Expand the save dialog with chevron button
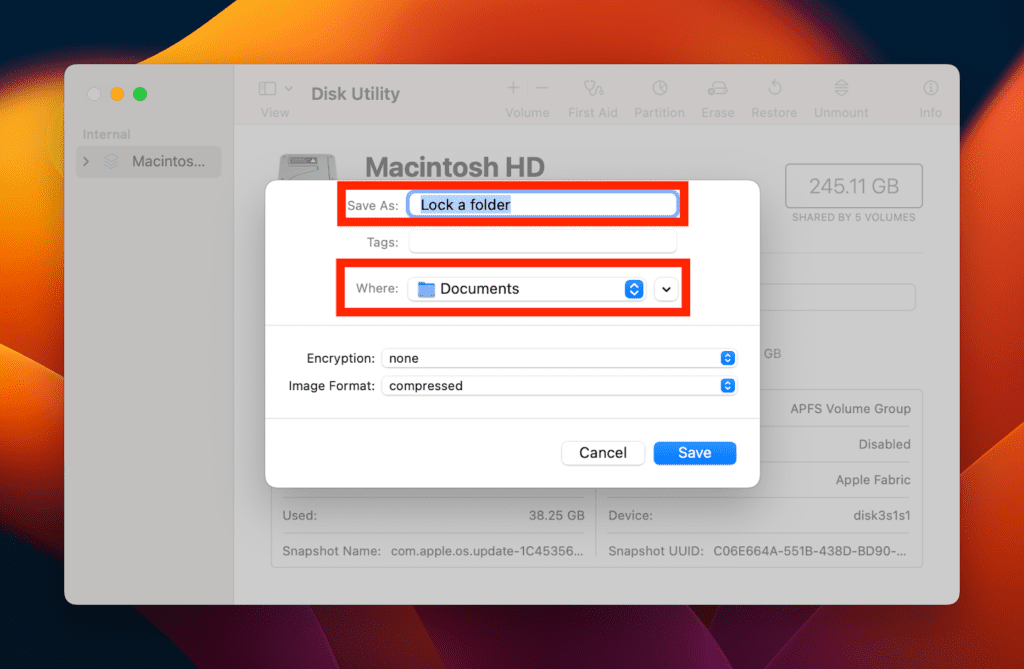The image size is (1024, 669). pyautogui.click(x=666, y=289)
